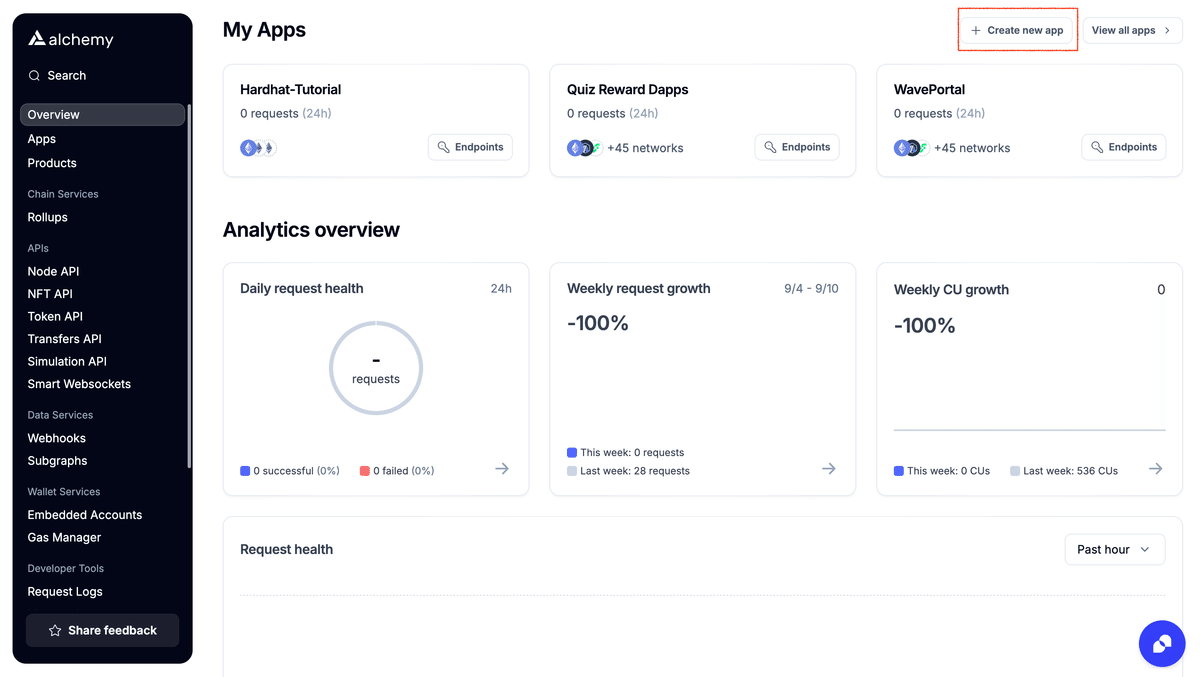Open the Weekly CU growth arrow

click(x=1156, y=468)
